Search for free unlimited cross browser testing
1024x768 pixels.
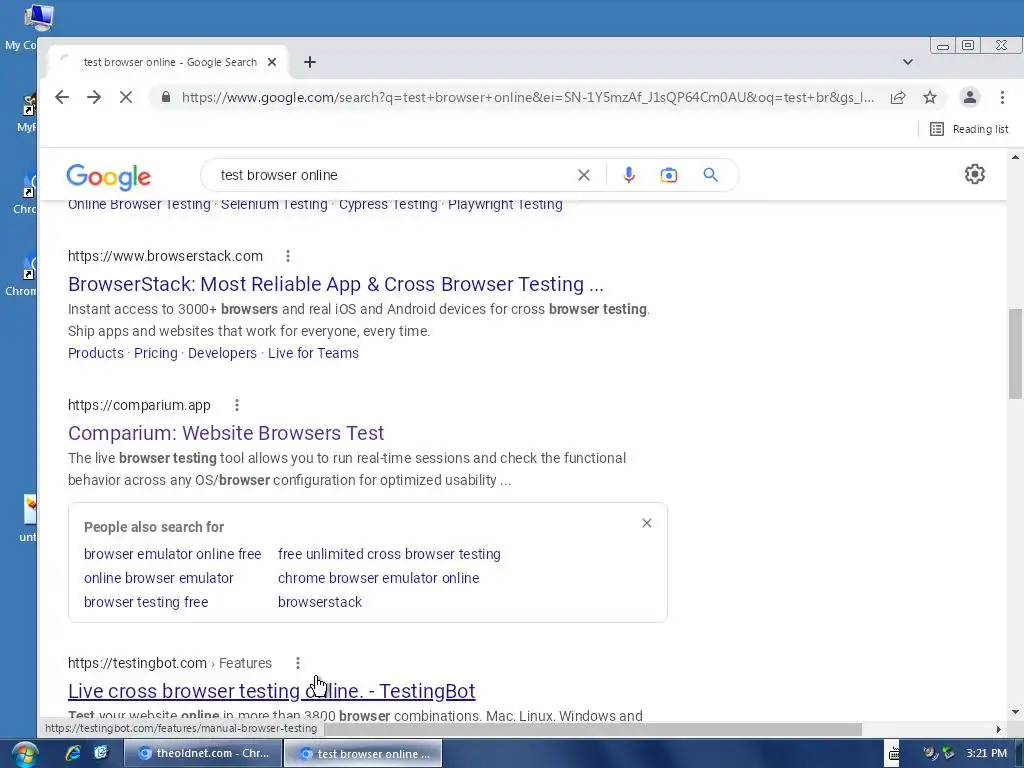click(389, 554)
